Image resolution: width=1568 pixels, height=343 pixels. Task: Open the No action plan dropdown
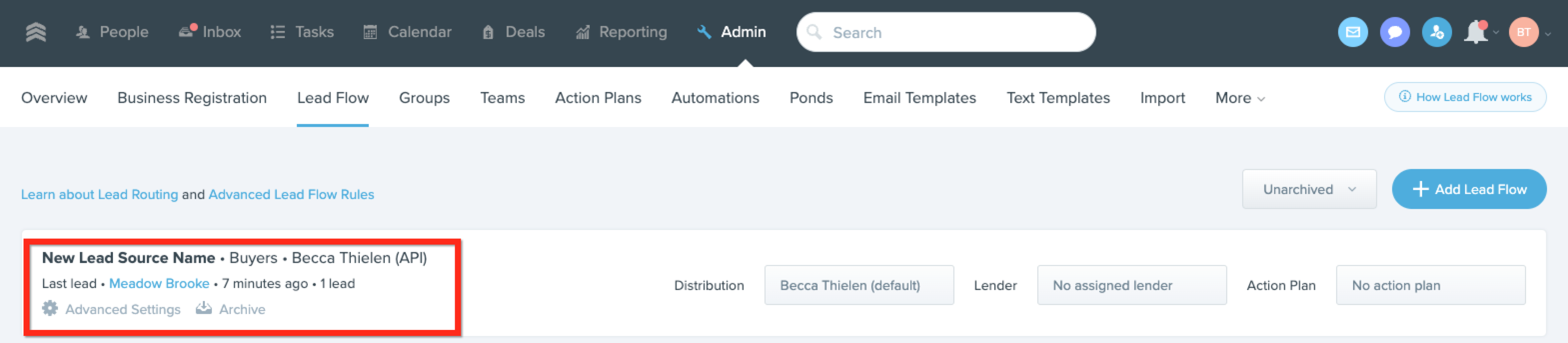coord(1431,285)
